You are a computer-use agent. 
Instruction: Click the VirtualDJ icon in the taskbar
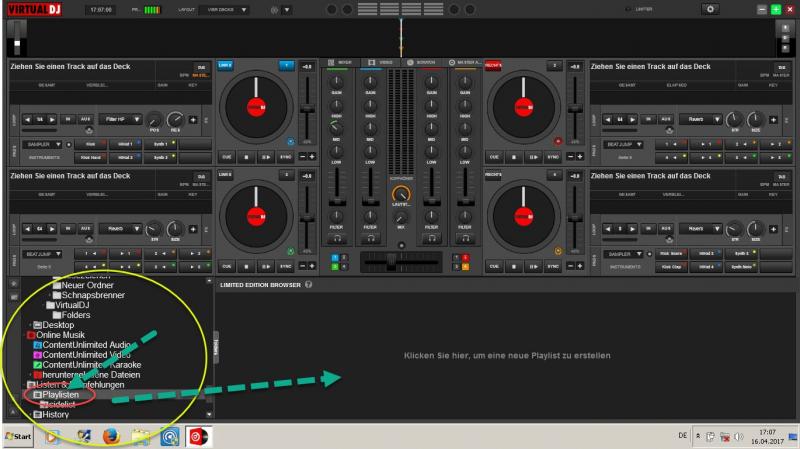(x=198, y=437)
